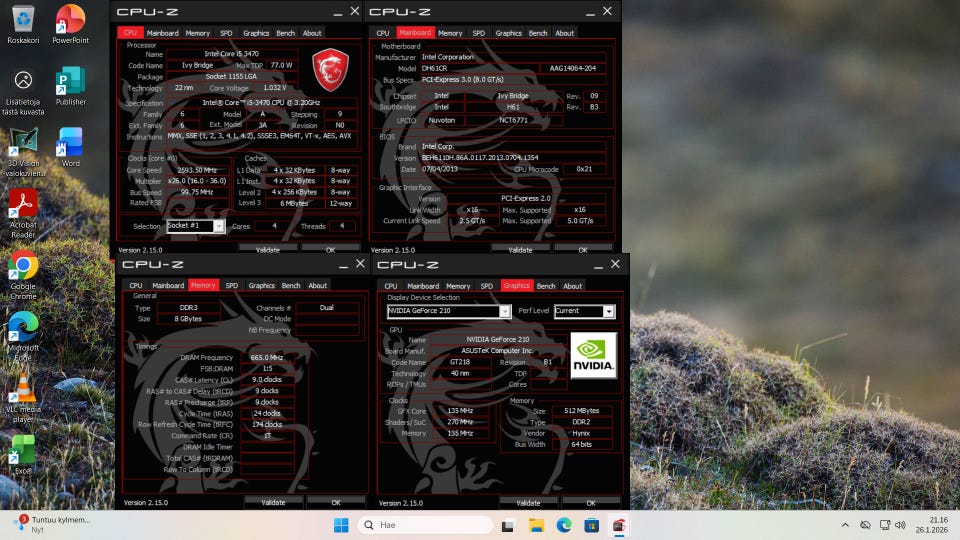Open Task View from the taskbar
Viewport: 960px width, 540px height.
[x=508, y=525]
